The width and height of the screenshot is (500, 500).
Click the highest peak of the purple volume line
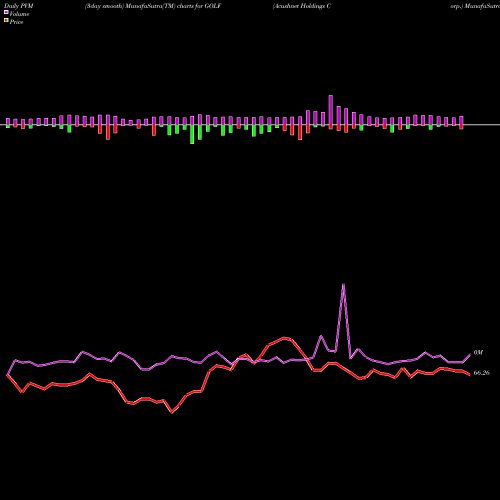343,284
